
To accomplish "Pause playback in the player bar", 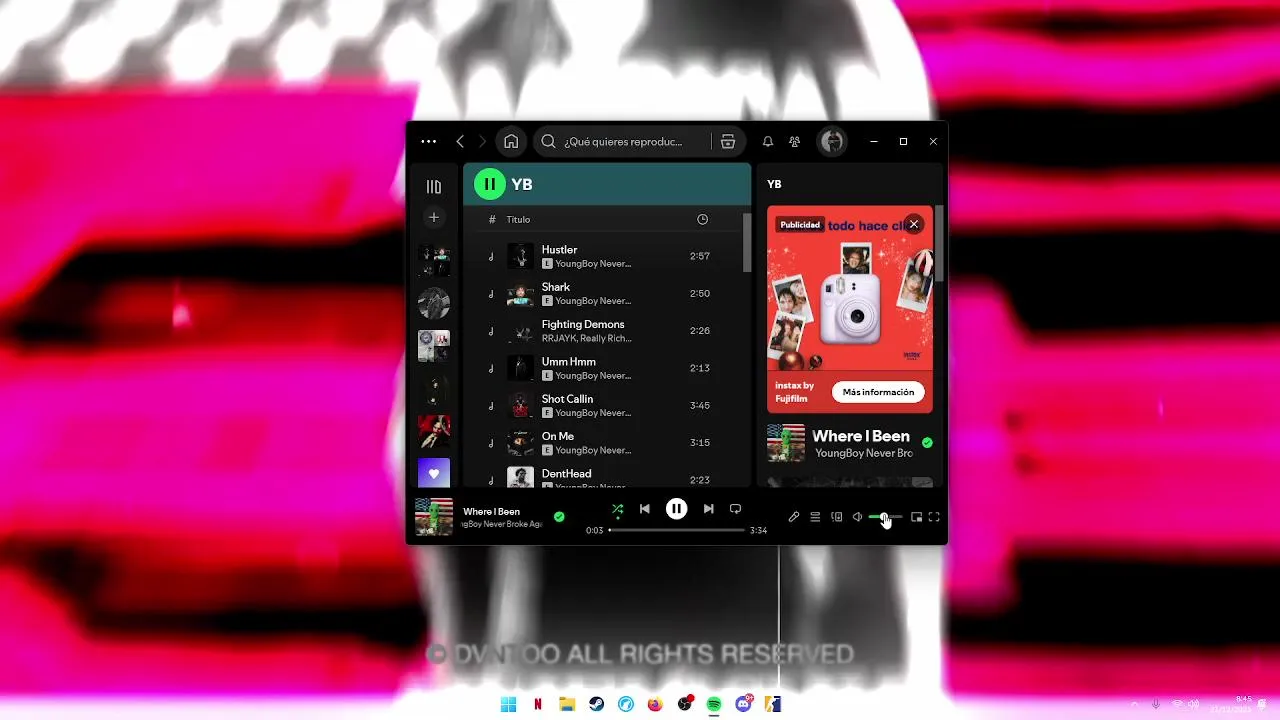I will point(677,509).
